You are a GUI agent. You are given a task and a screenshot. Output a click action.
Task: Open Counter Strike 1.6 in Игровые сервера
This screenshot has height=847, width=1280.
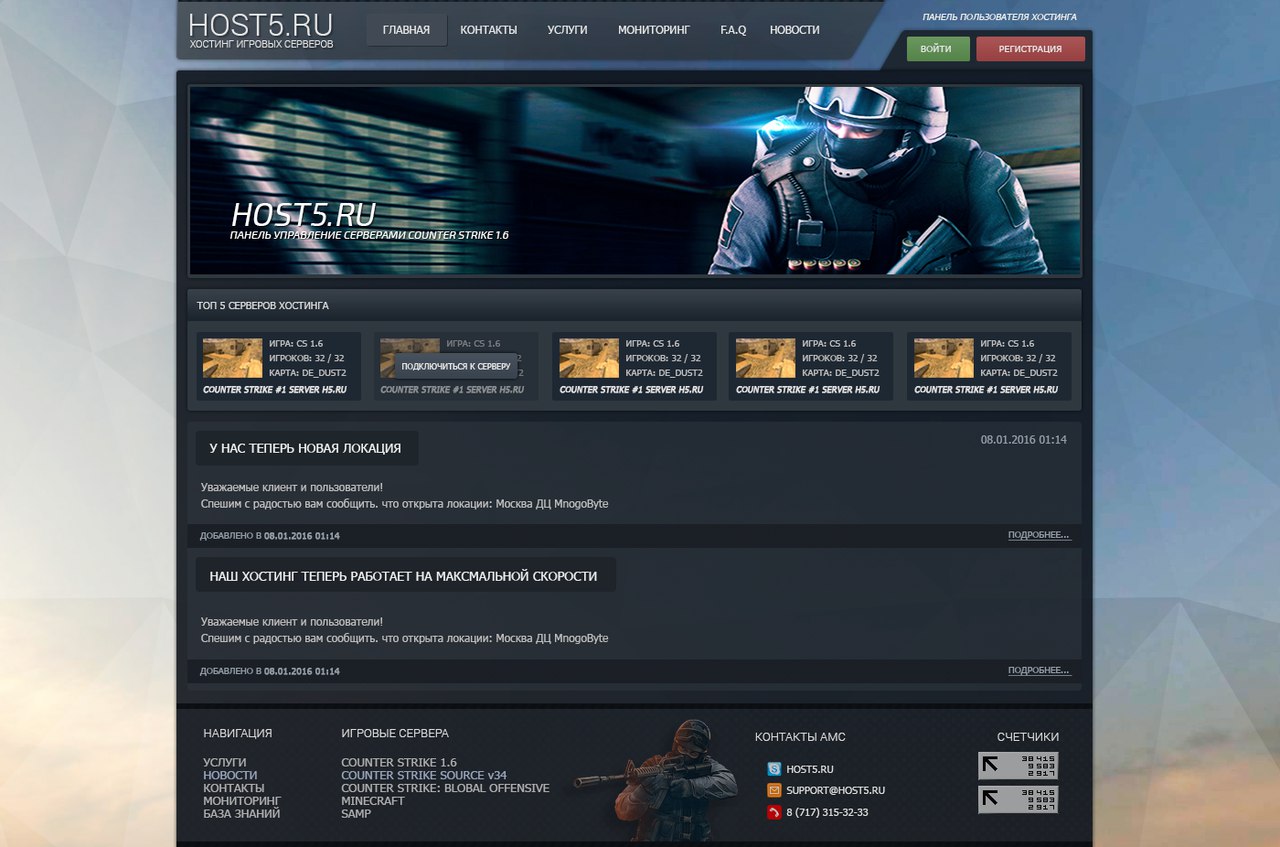point(399,763)
